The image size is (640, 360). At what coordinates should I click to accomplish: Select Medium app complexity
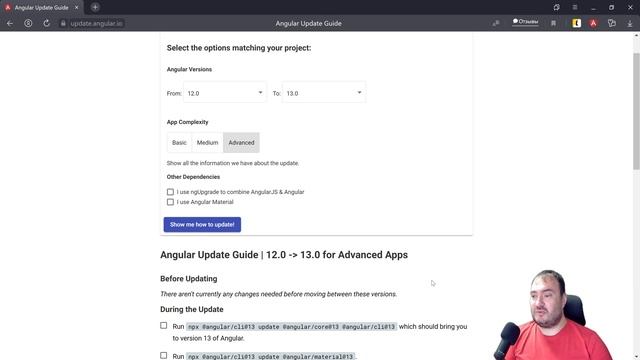[x=207, y=142]
